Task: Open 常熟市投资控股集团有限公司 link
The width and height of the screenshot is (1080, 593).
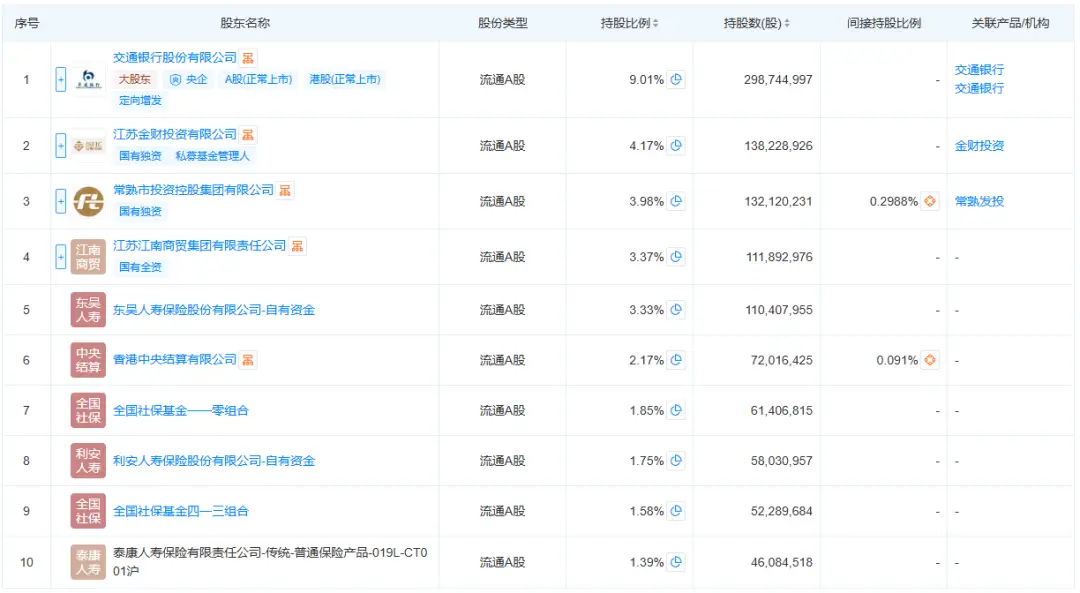Action: [x=193, y=190]
